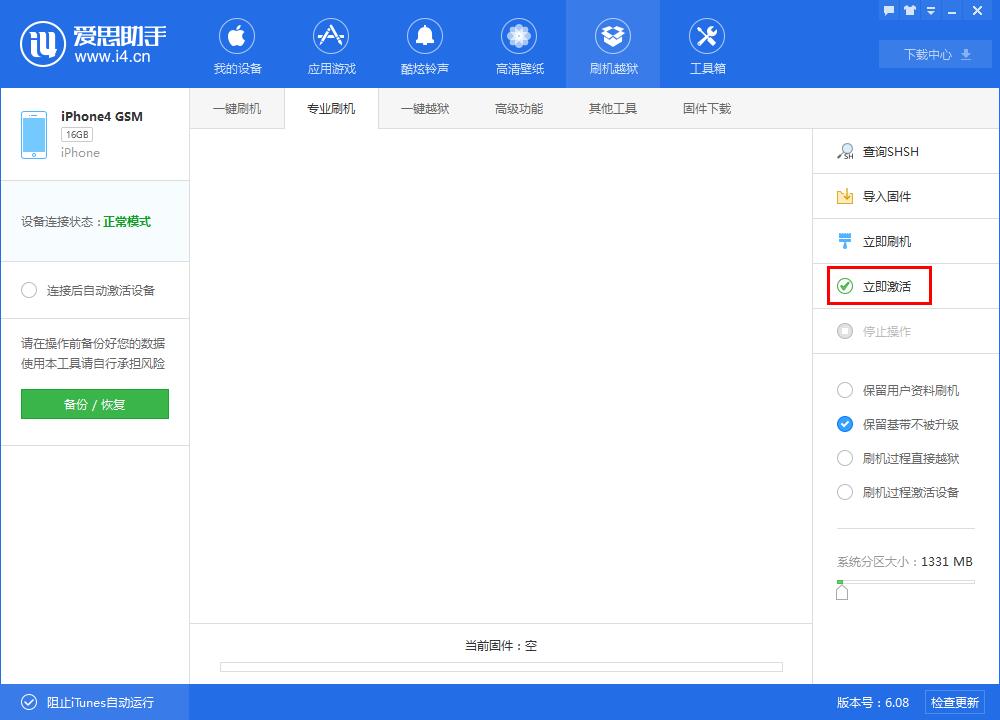Enable 连接后自动激活设备 option
Screen dimensions: 1000x720
[90, 290]
